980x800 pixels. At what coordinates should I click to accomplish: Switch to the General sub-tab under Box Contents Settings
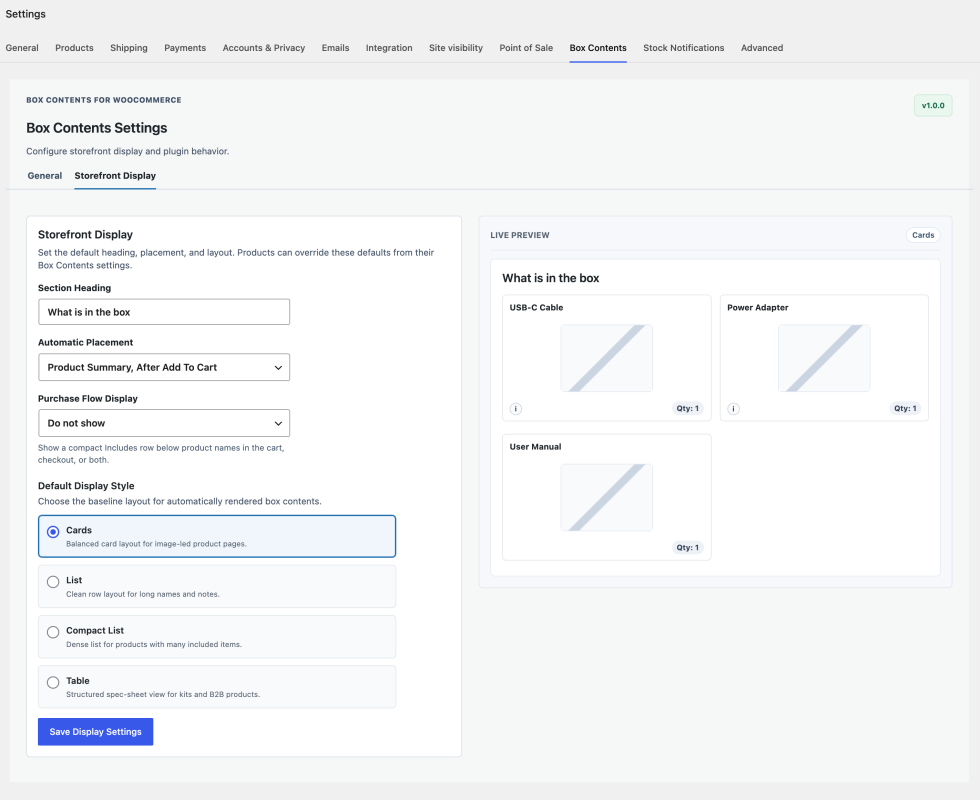[x=45, y=176]
